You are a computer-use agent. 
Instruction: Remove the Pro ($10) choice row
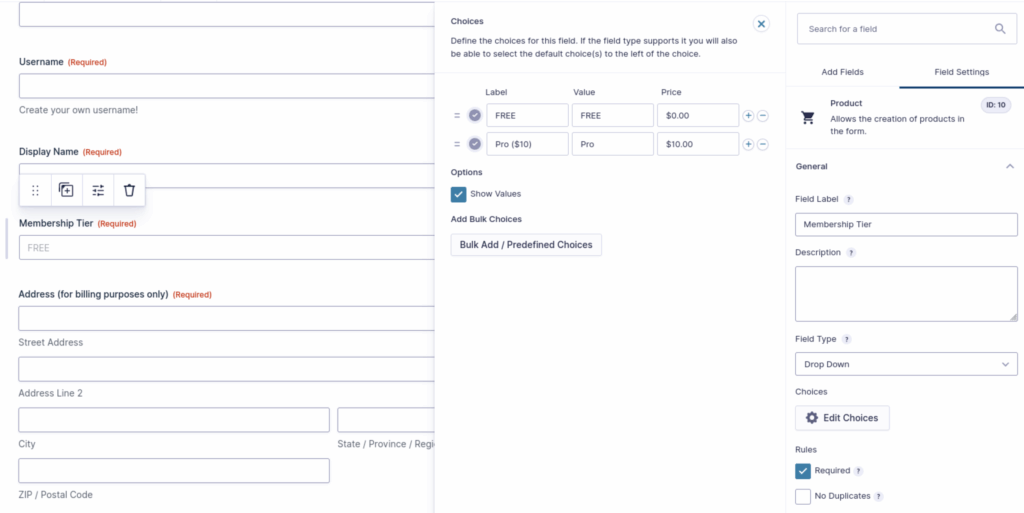(763, 144)
